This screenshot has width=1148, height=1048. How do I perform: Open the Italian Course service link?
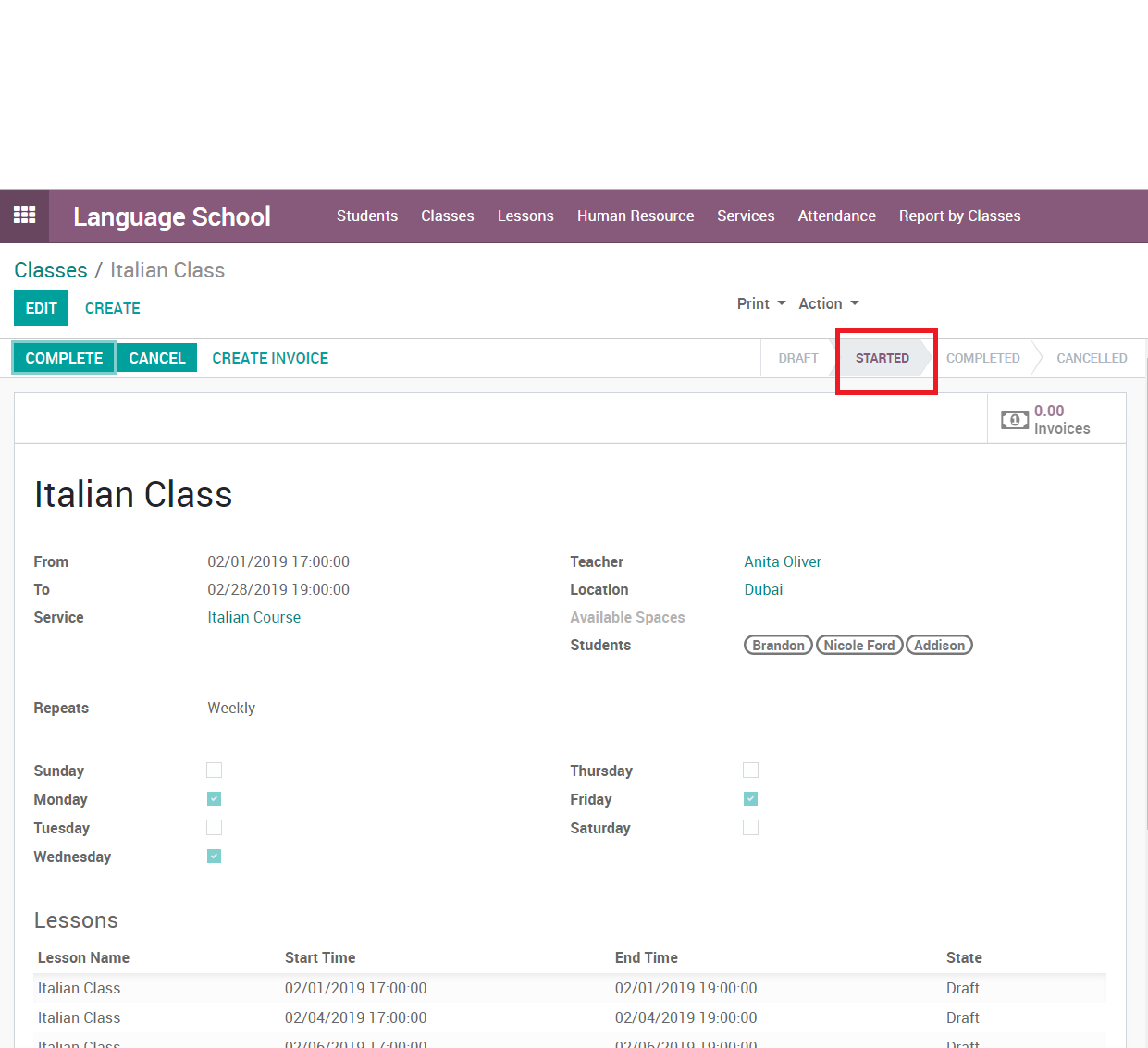tap(253, 617)
